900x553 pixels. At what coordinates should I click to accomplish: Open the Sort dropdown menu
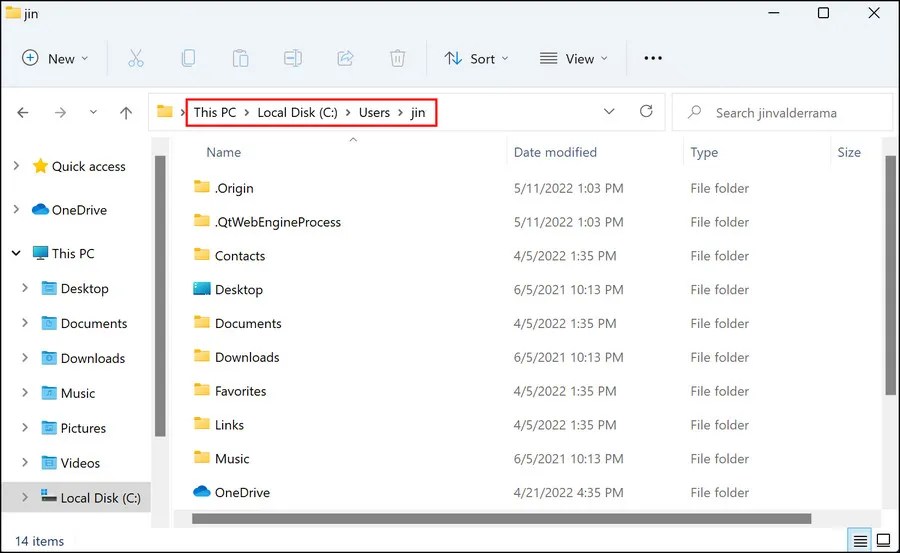(x=476, y=58)
